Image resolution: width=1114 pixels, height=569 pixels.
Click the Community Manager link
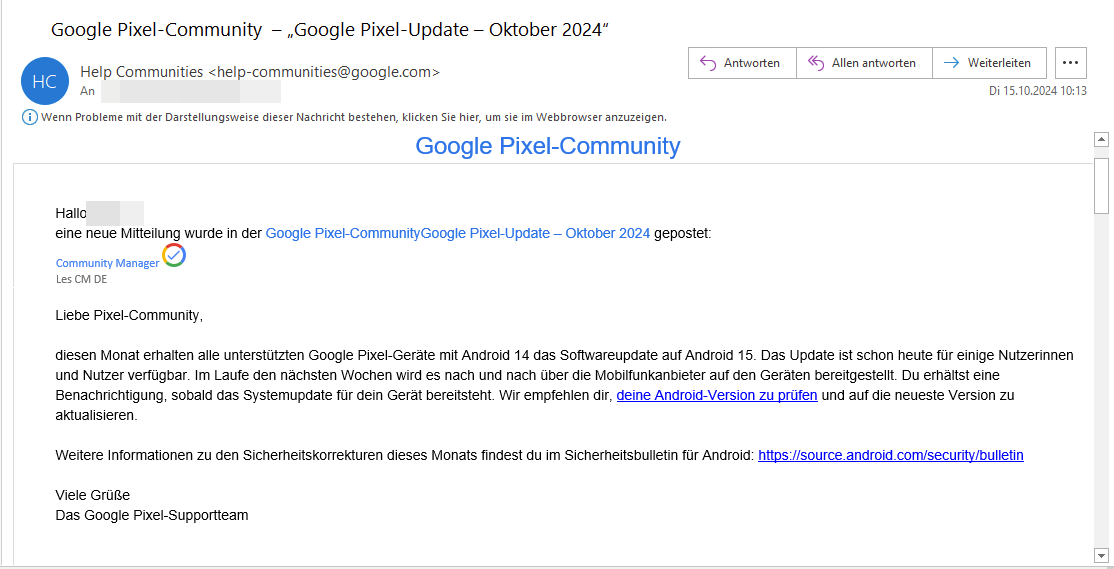[x=107, y=263]
